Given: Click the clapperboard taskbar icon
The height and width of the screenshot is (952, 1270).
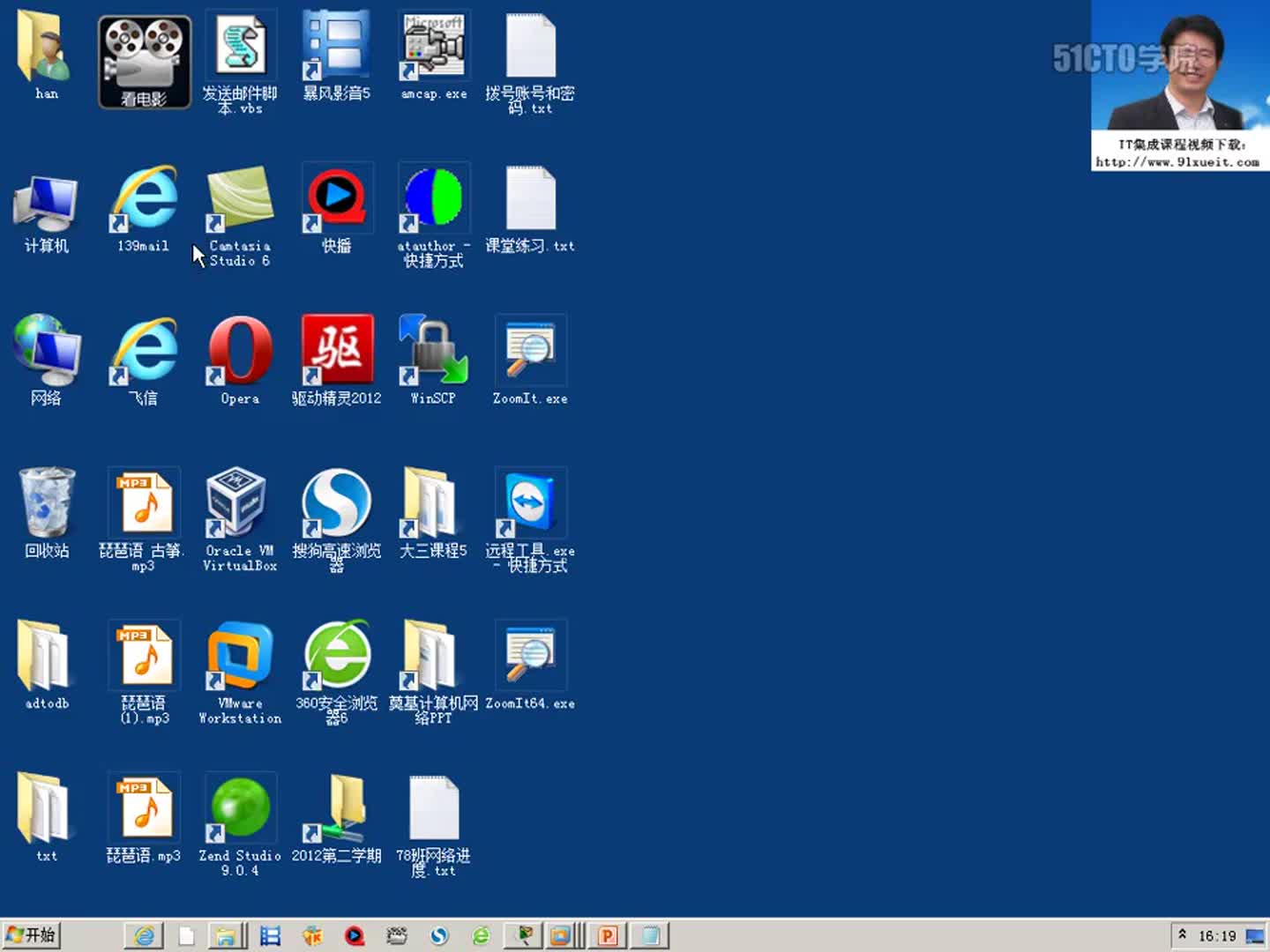Looking at the screenshot, I should click(x=397, y=935).
